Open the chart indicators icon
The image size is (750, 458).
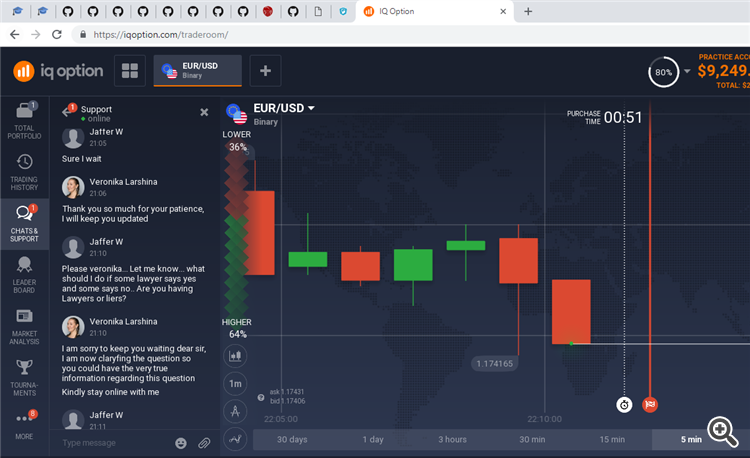click(x=235, y=439)
